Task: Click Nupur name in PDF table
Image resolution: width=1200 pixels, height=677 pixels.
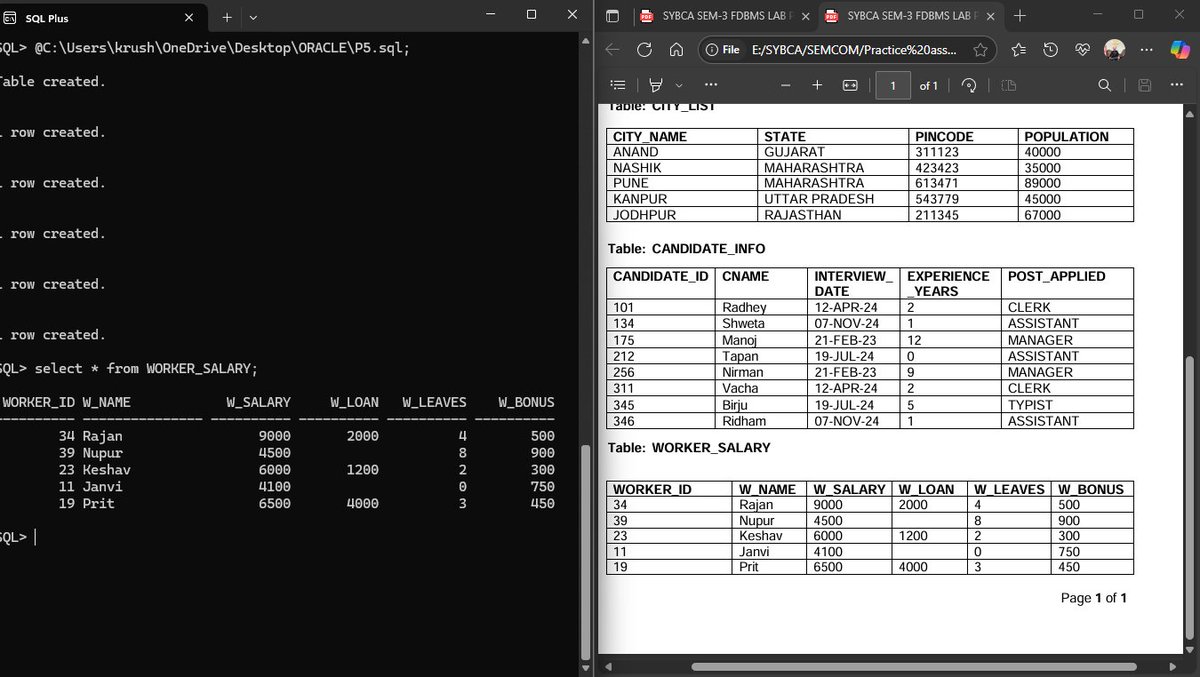Action: (x=756, y=520)
